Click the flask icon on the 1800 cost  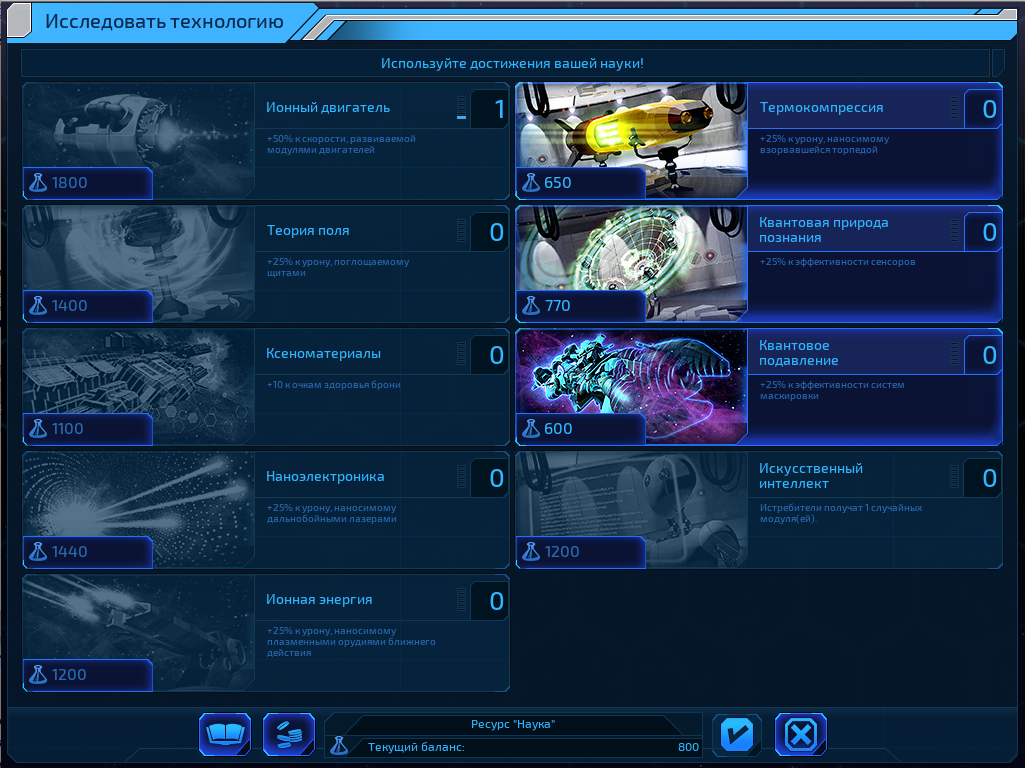pos(39,183)
